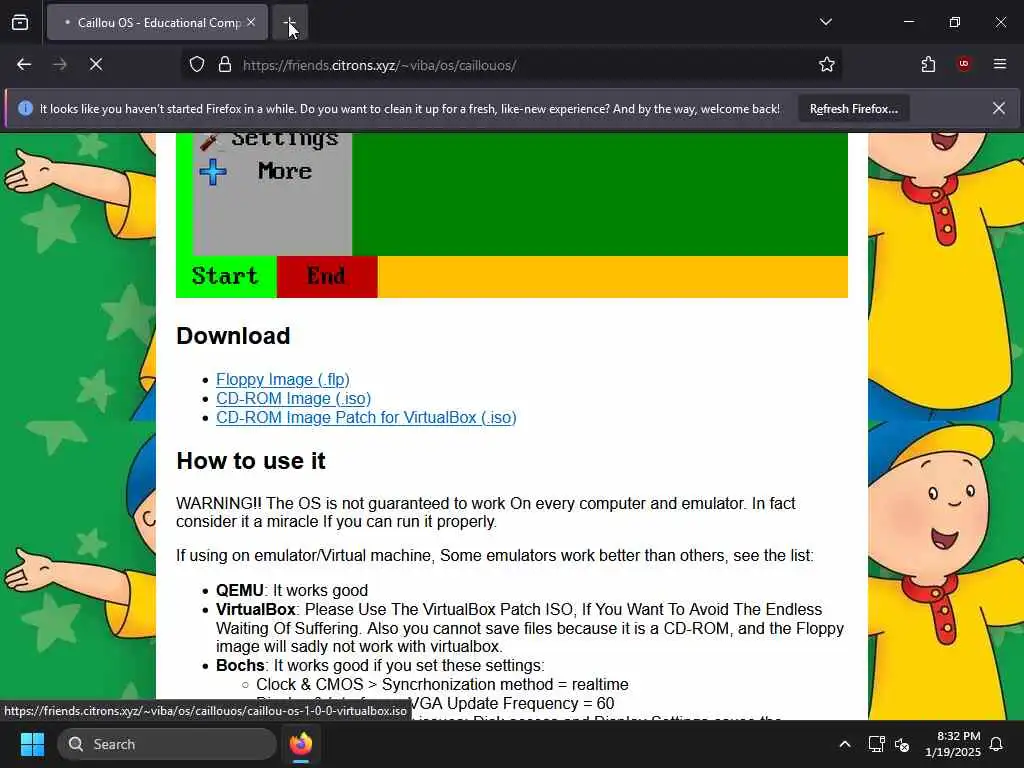Viewport: 1024px width, 768px height.
Task: View site security via padlock icon
Action: coord(225,65)
